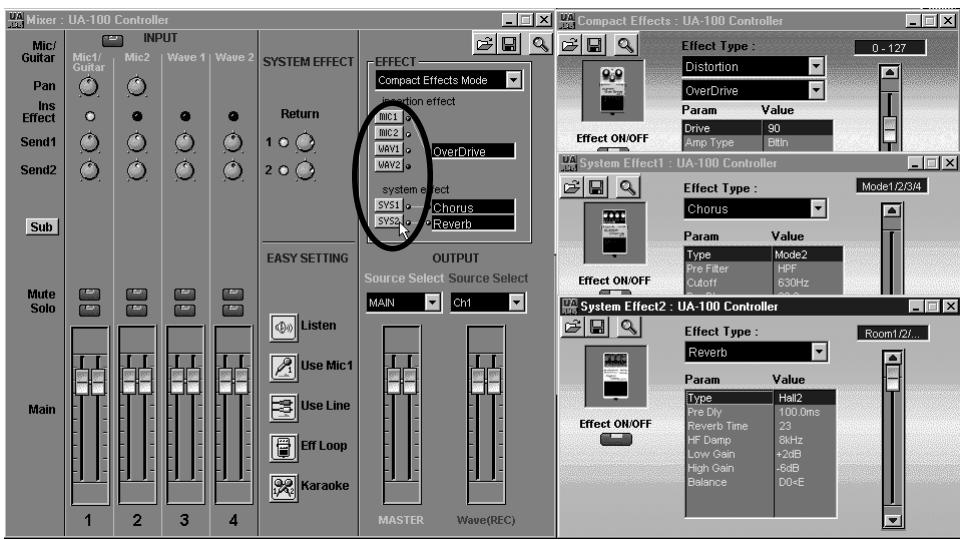This screenshot has height=540, width=962.
Task: Click the Distortion pedal image
Action: coord(612,90)
